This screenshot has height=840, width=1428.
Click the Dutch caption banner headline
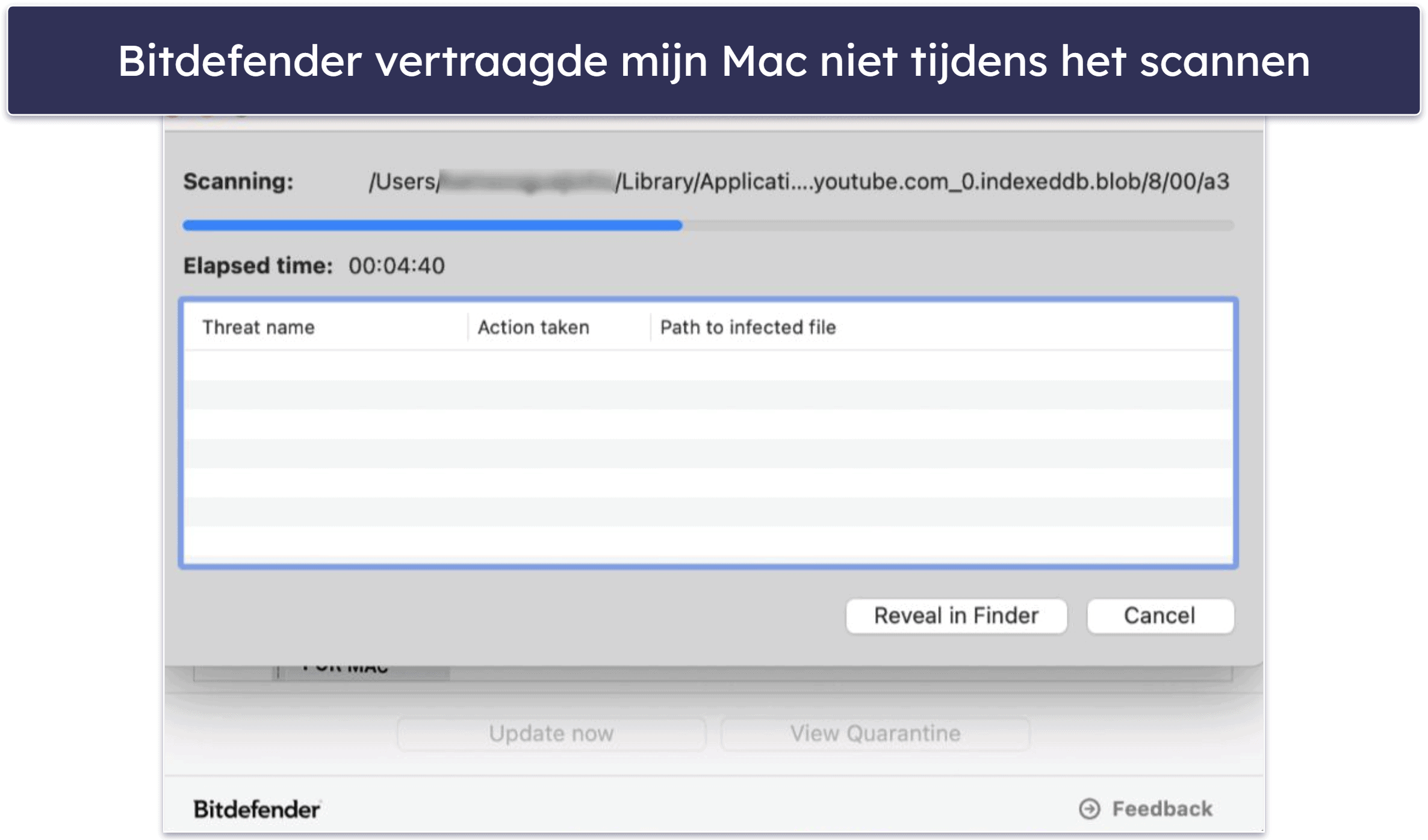tap(713, 61)
